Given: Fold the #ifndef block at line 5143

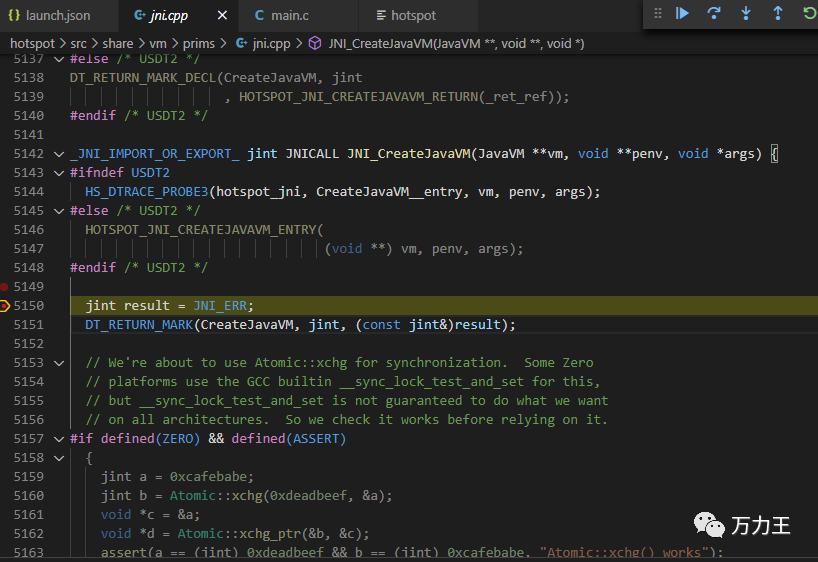Looking at the screenshot, I should coord(60,172).
